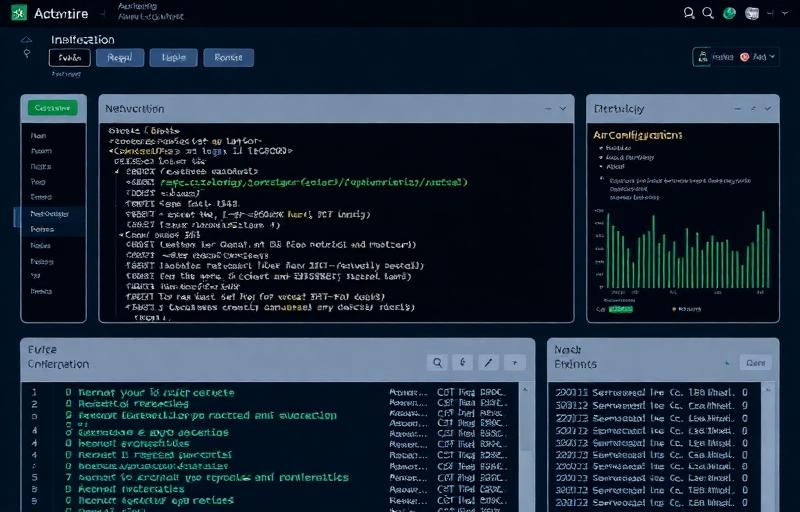
Task: Collapse the chart panel with its chevron
Action: tap(768, 109)
